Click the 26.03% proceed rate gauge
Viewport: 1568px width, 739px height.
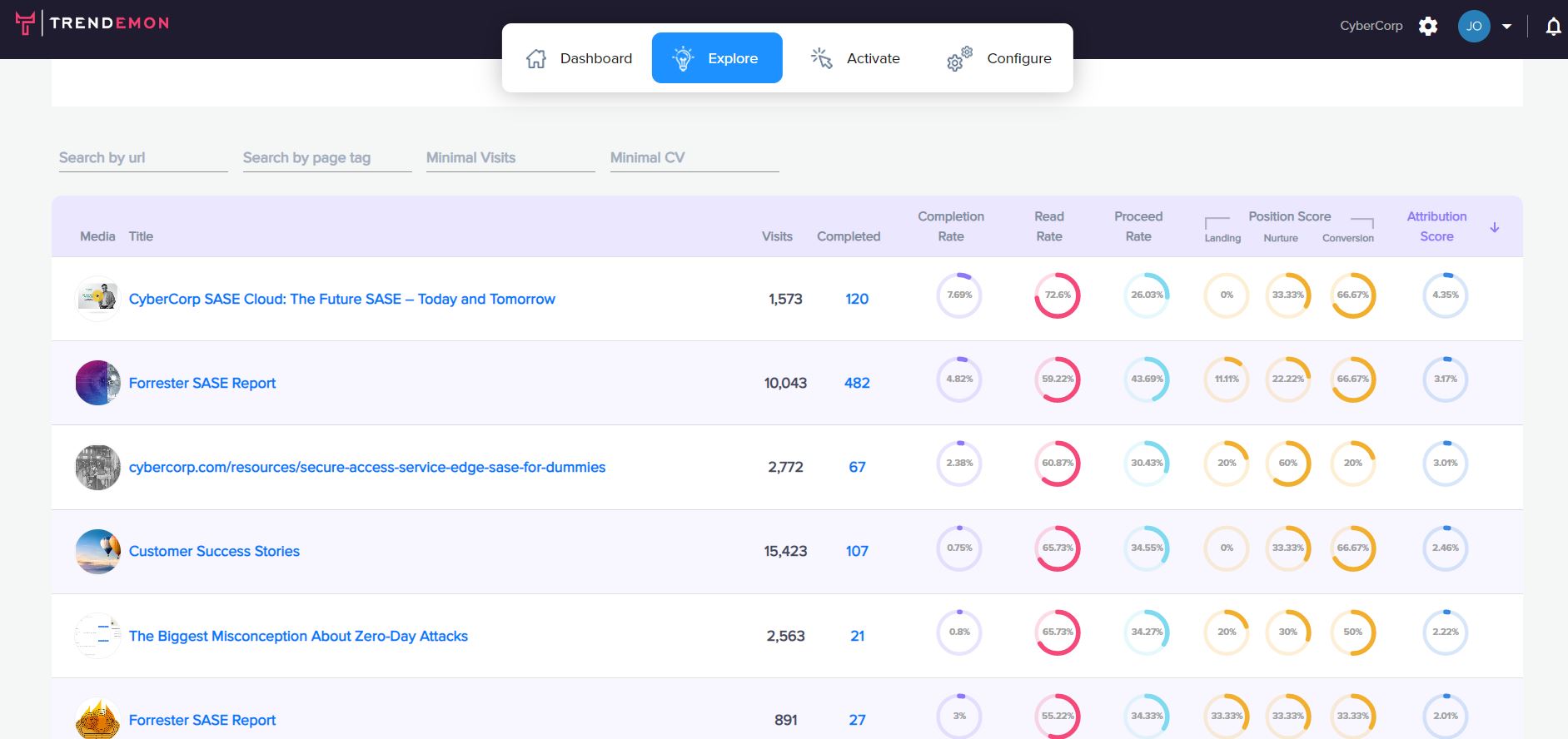pyautogui.click(x=1147, y=295)
